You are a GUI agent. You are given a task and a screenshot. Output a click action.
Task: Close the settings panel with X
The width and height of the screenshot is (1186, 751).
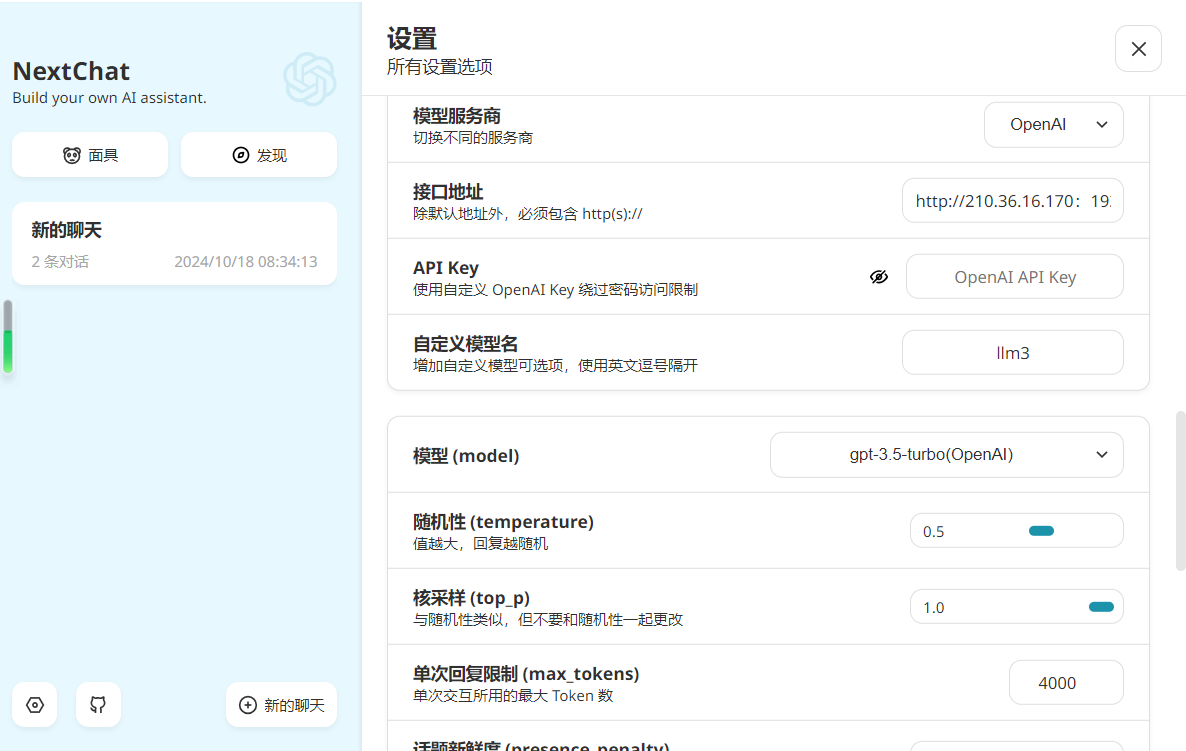(1138, 49)
